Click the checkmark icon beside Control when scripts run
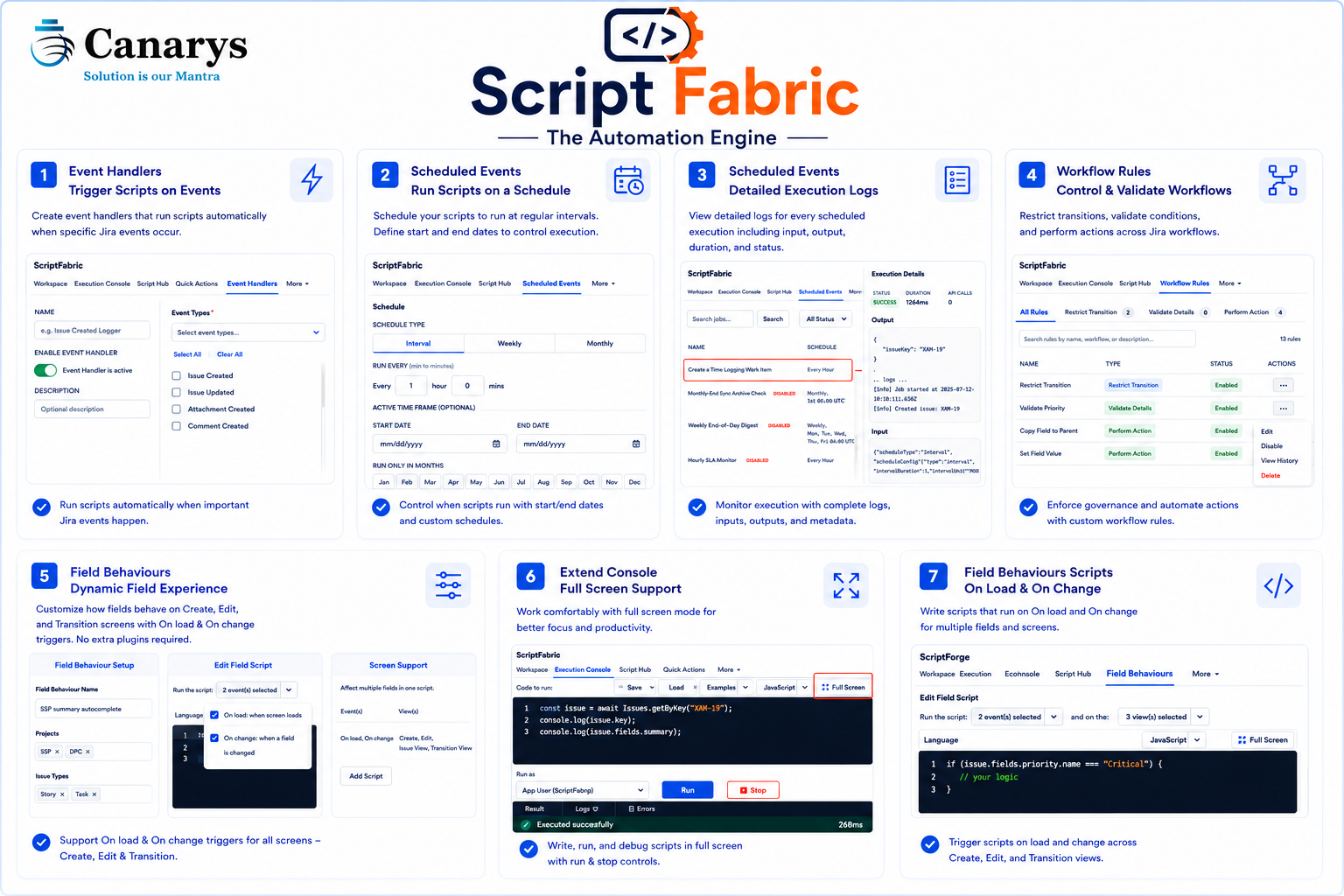Viewport: 1344px width, 896px height. pyautogui.click(x=381, y=507)
